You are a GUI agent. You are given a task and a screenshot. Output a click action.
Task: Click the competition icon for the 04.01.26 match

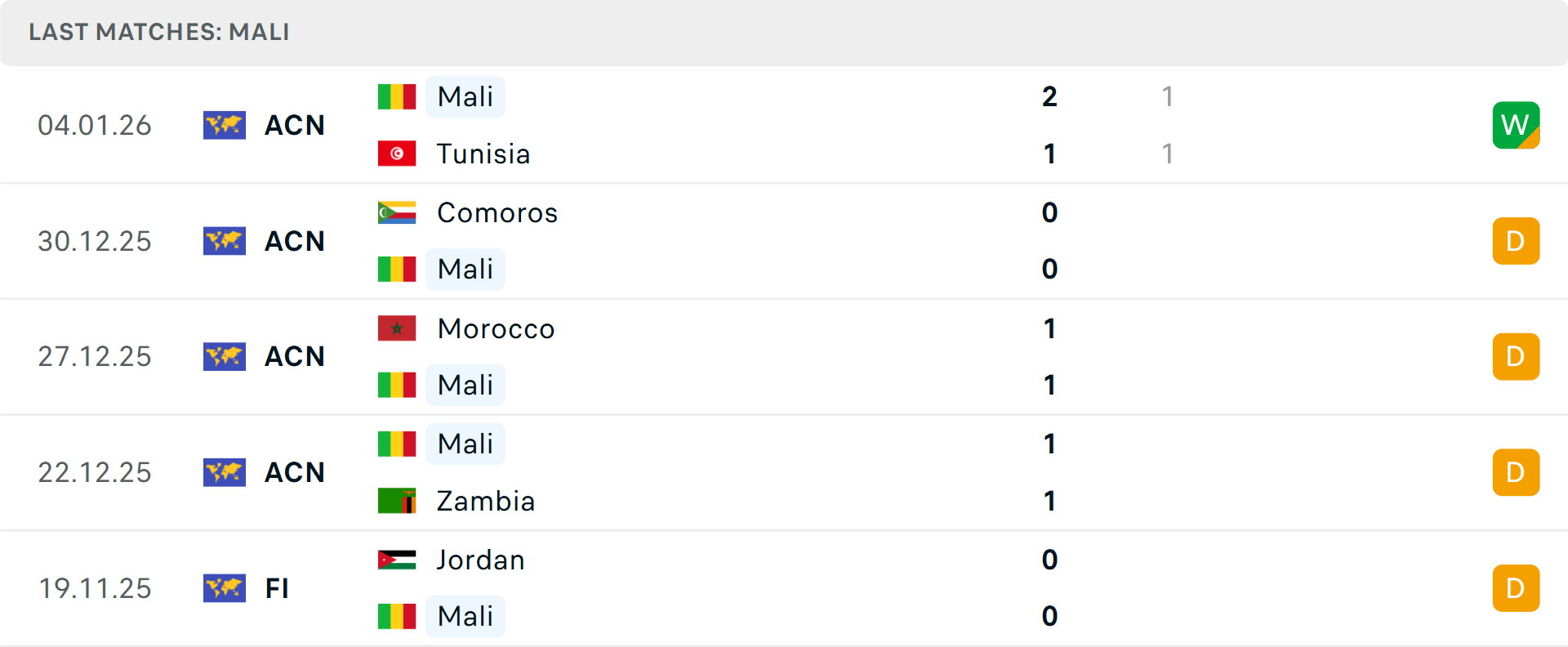pos(225,125)
